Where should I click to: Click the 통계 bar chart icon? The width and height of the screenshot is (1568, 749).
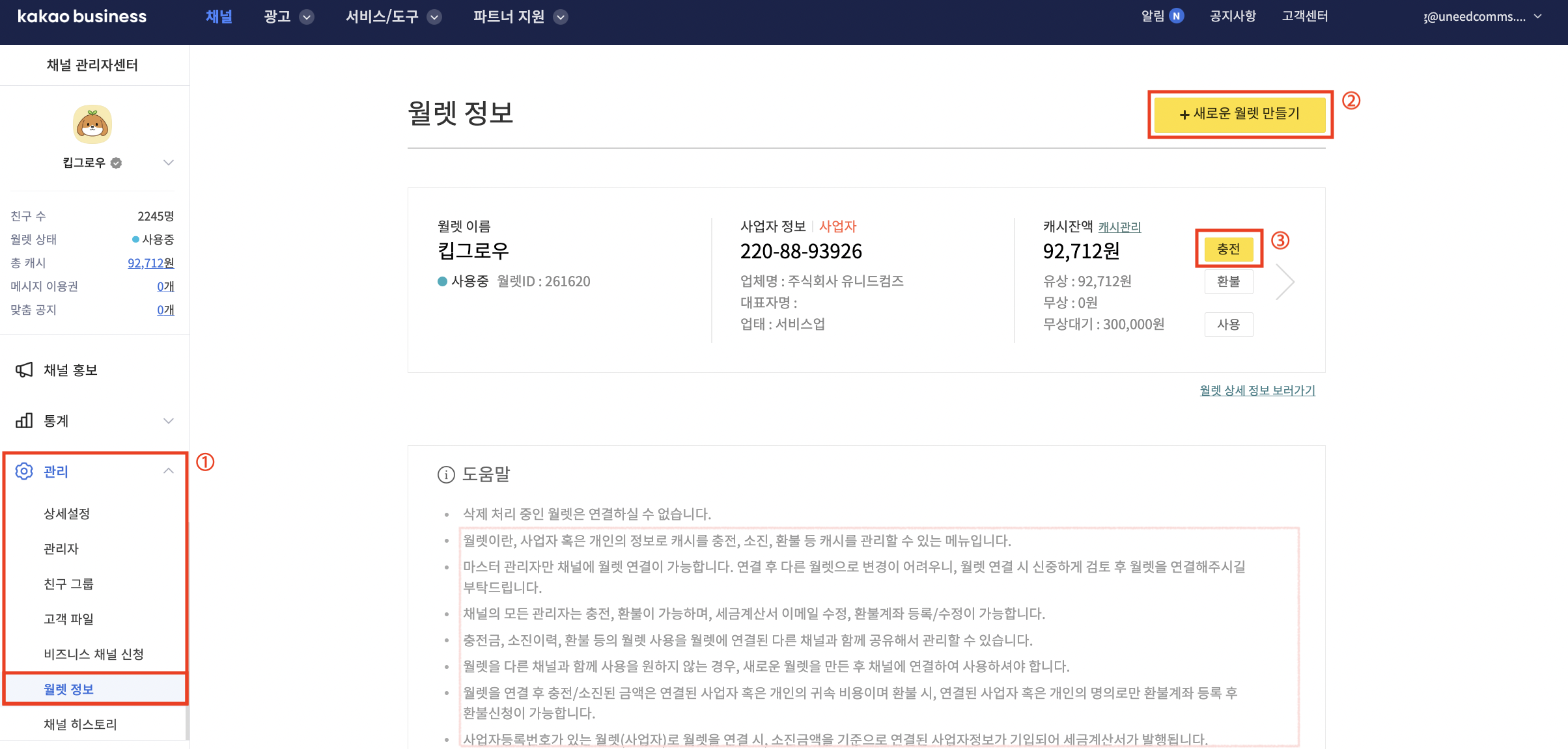[x=24, y=421]
